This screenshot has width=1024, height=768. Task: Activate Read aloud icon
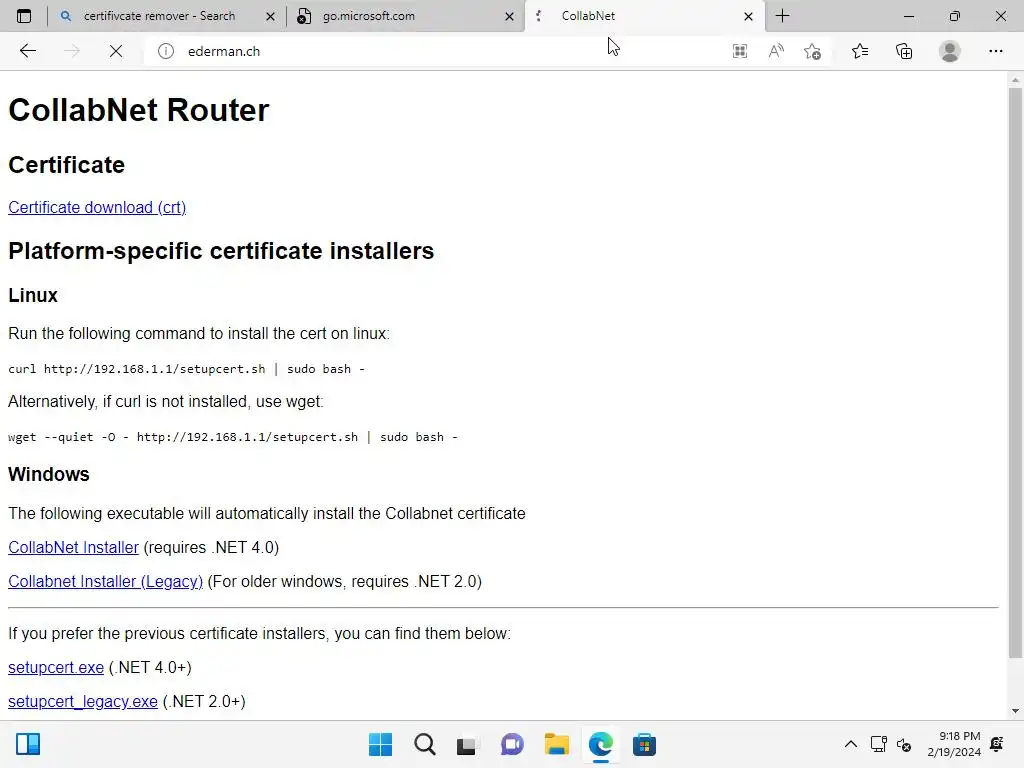pyautogui.click(x=776, y=51)
